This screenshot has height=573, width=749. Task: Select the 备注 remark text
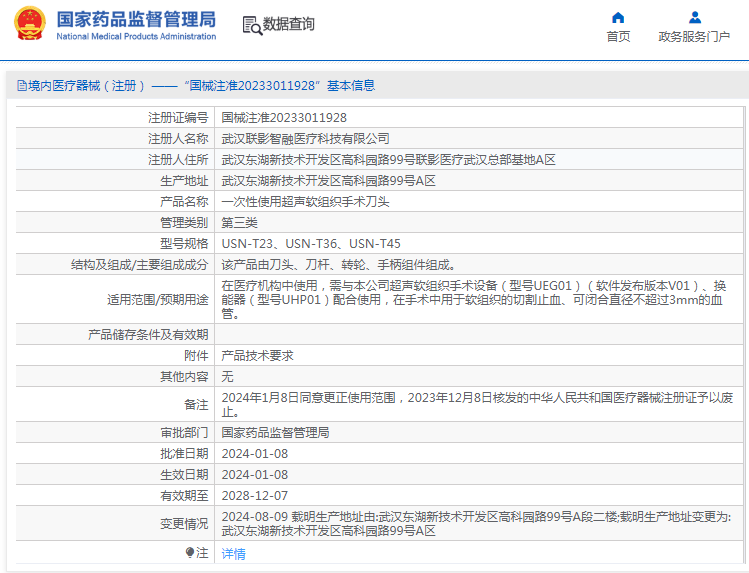click(x=477, y=404)
